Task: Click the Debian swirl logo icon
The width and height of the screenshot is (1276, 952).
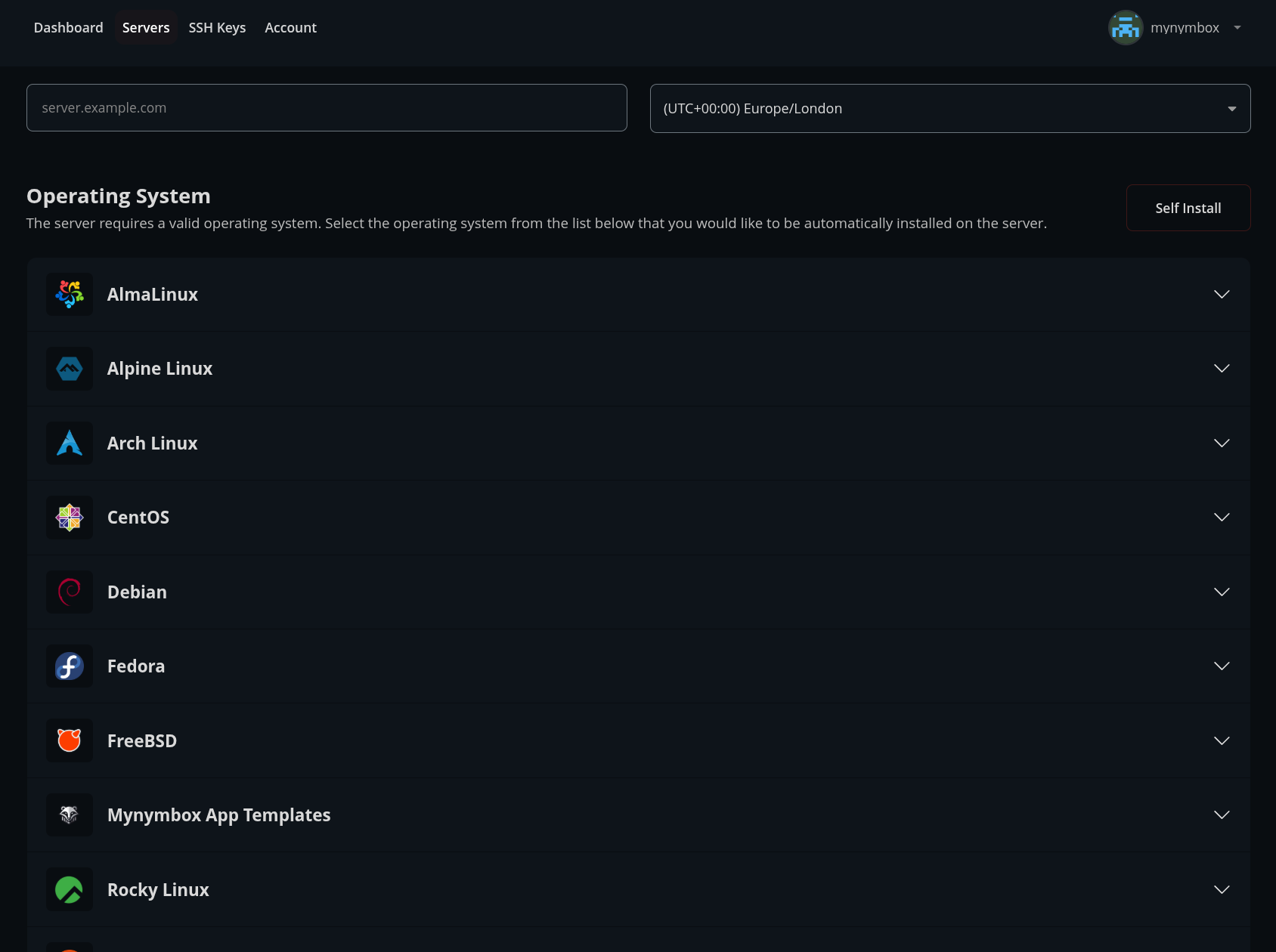Action: [70, 592]
